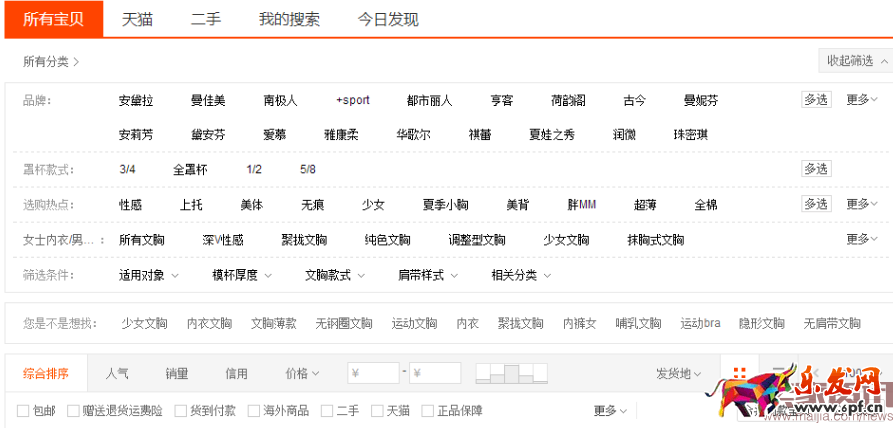Open 调整型文胸 category
893x428 pixels.
point(477,240)
